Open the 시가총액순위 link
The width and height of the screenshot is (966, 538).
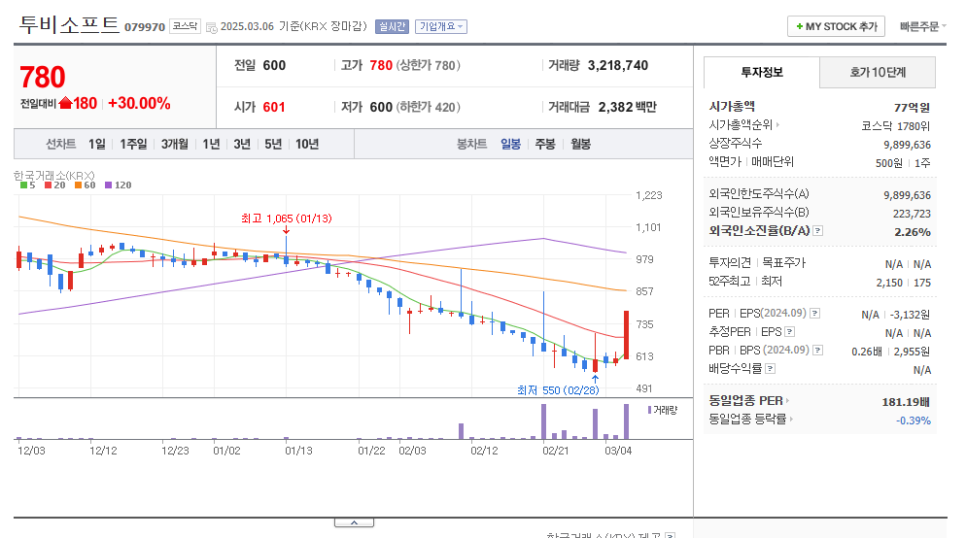tap(744, 125)
